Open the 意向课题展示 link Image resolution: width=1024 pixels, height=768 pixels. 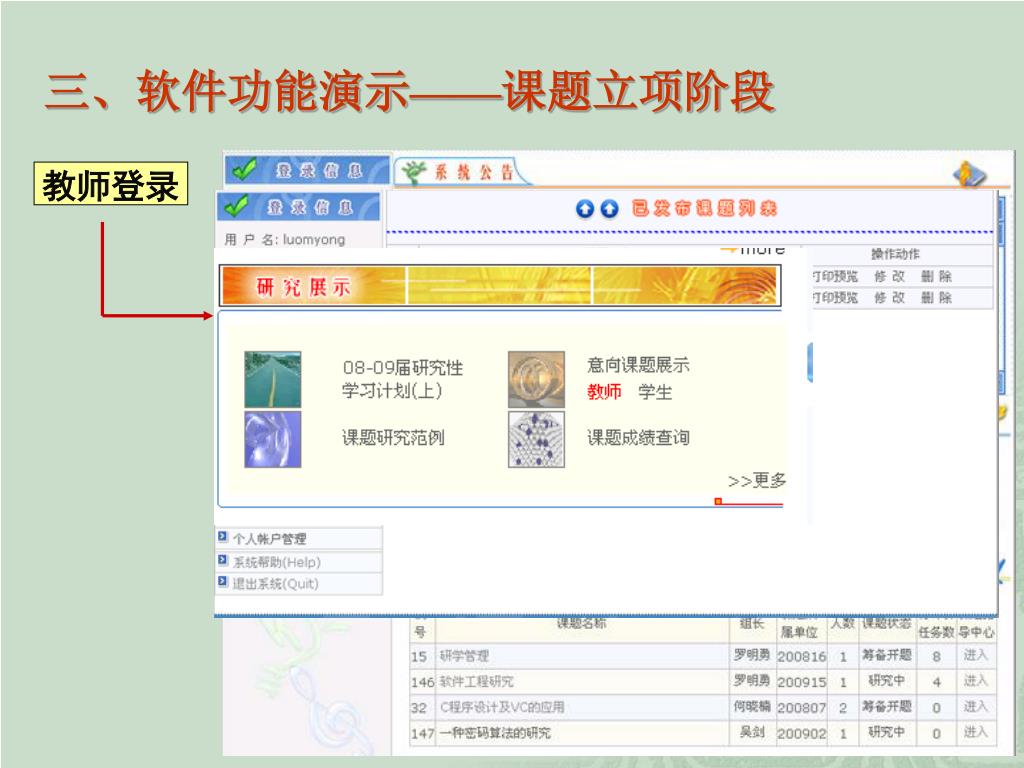[x=638, y=365]
